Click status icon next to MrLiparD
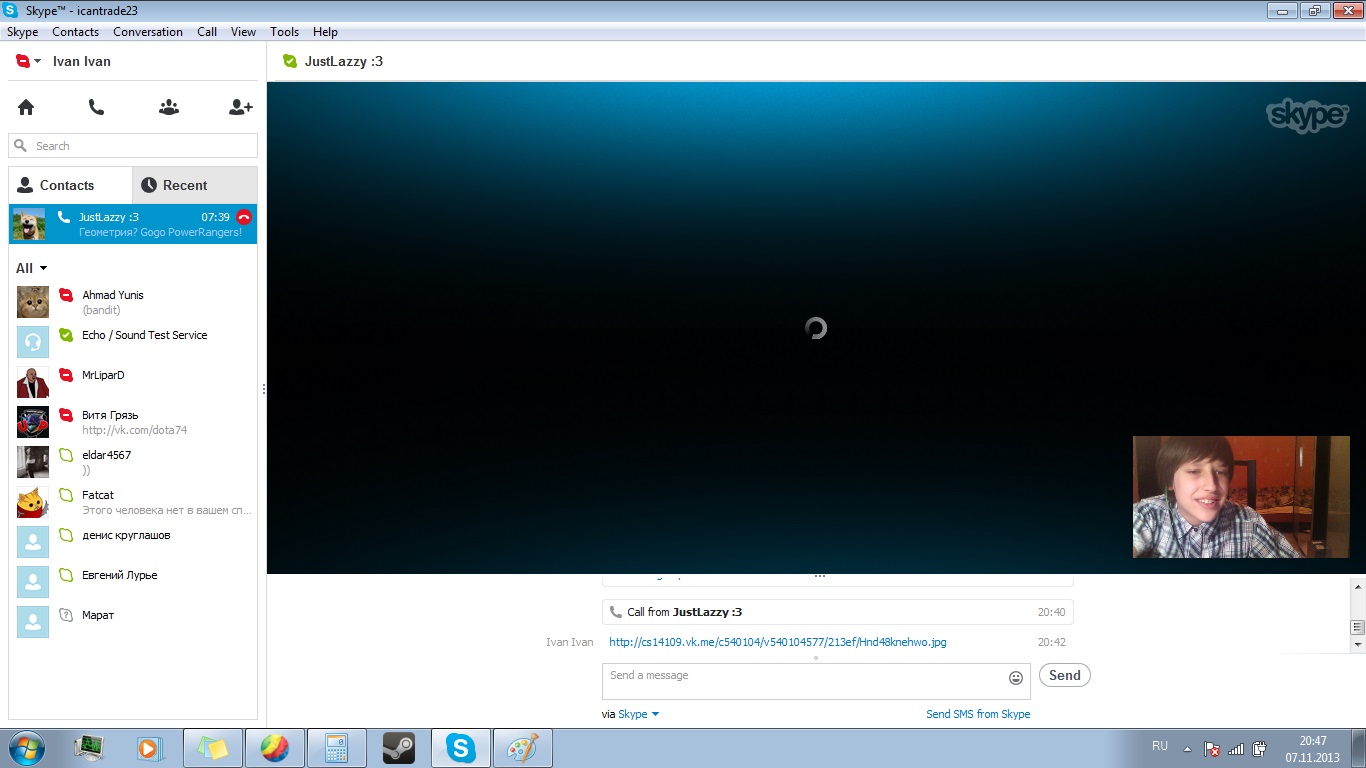 66,375
